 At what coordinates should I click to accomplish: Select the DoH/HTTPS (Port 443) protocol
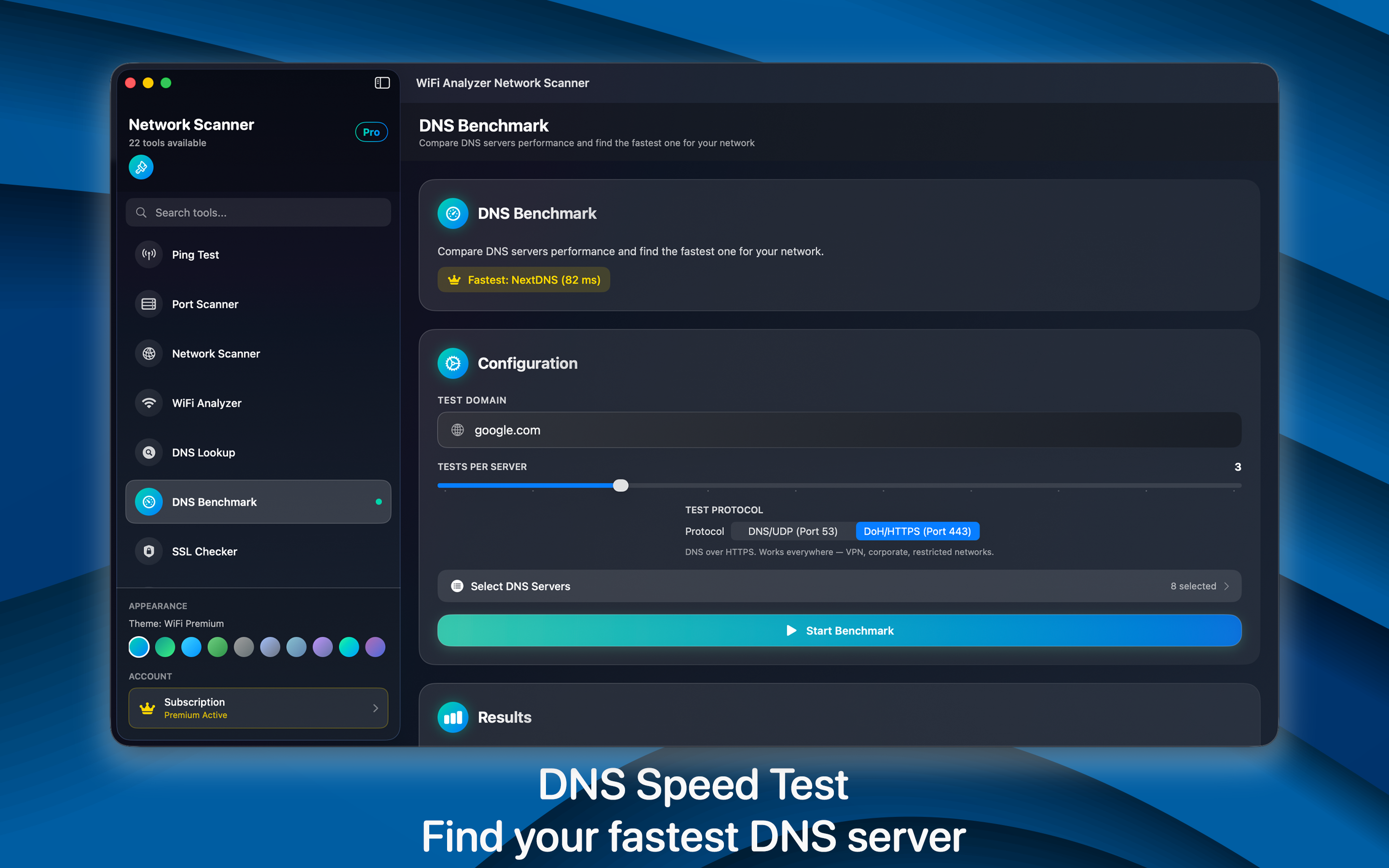pyautogui.click(x=917, y=531)
